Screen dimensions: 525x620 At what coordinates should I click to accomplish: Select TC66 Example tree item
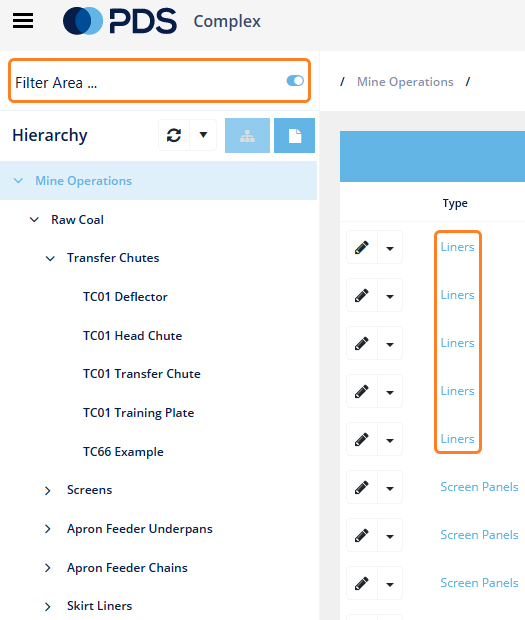pyautogui.click(x=123, y=452)
